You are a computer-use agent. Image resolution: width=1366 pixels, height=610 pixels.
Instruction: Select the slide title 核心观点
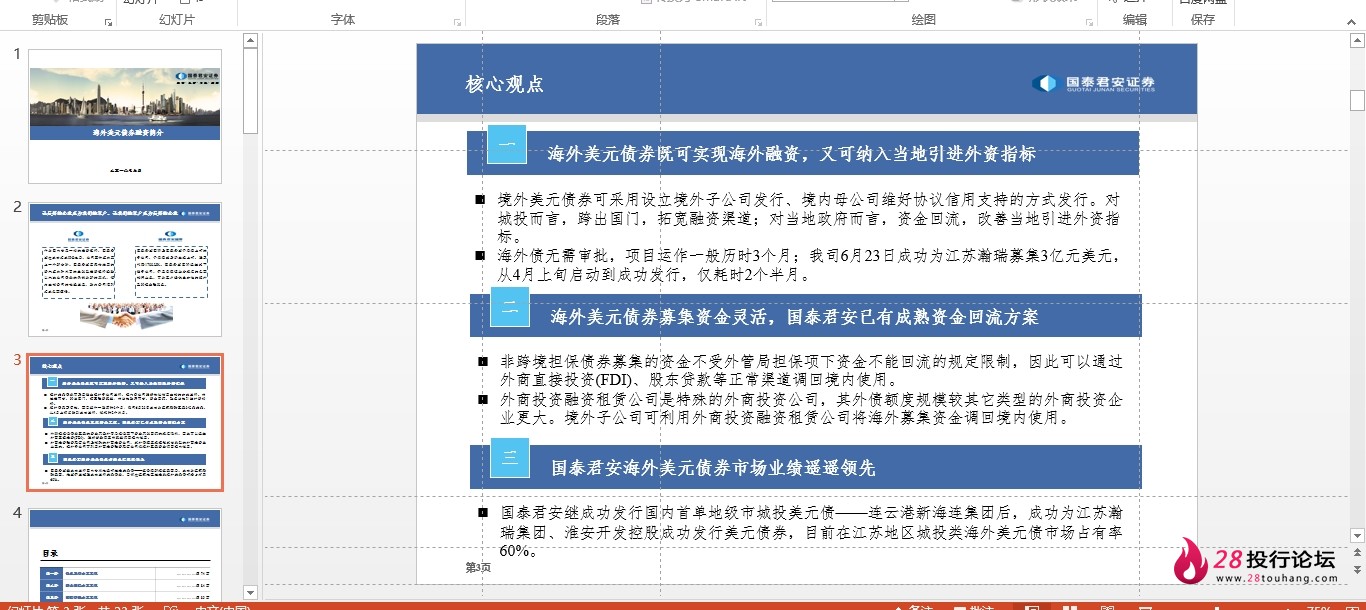pos(504,84)
